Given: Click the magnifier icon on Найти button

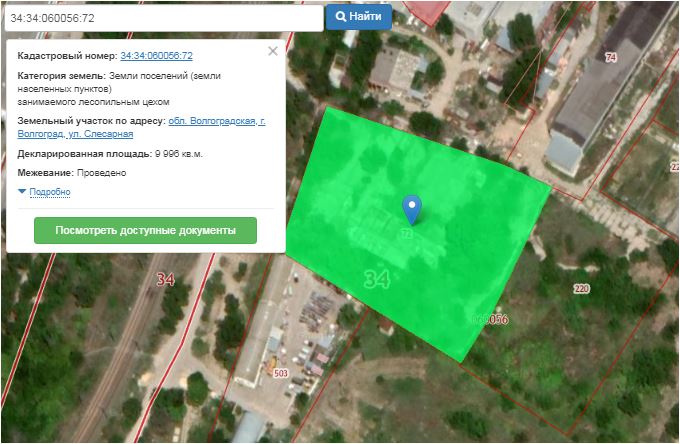Looking at the screenshot, I should point(341,17).
